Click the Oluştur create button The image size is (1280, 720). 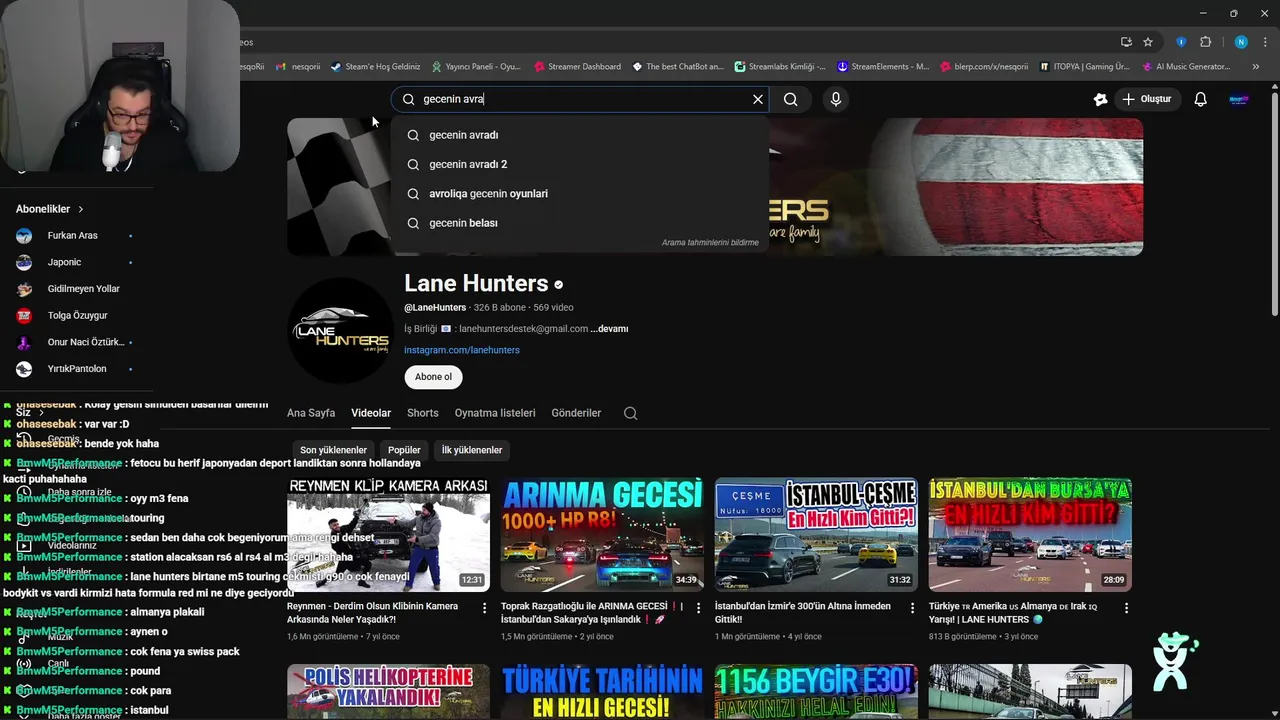coord(1146,99)
